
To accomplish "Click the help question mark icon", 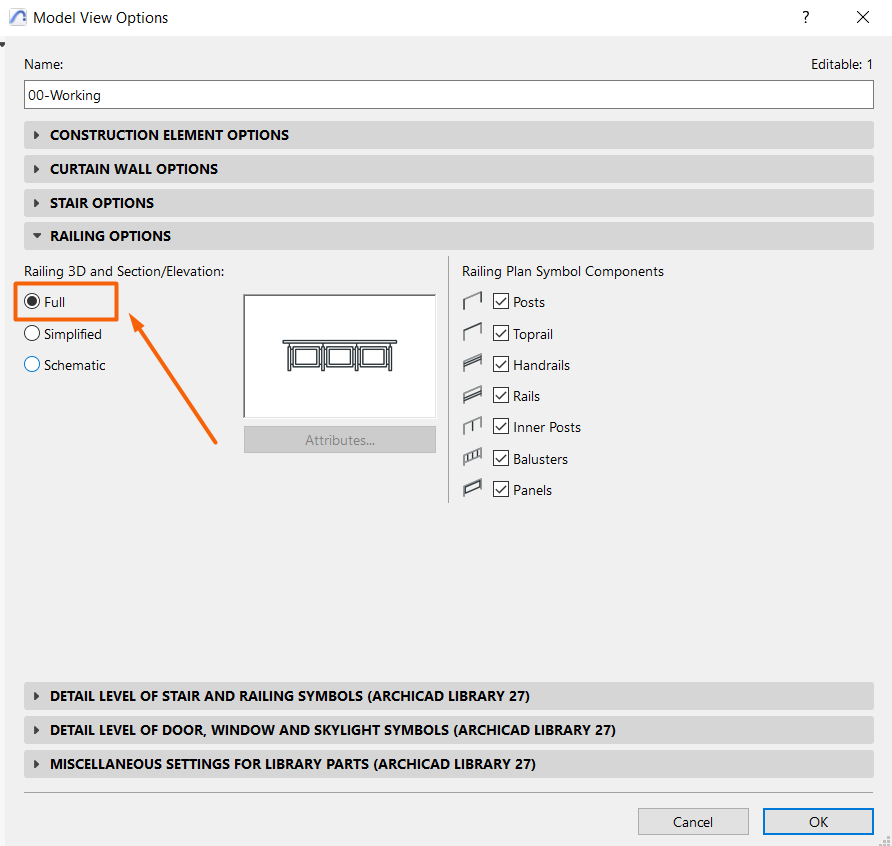I will tap(805, 17).
